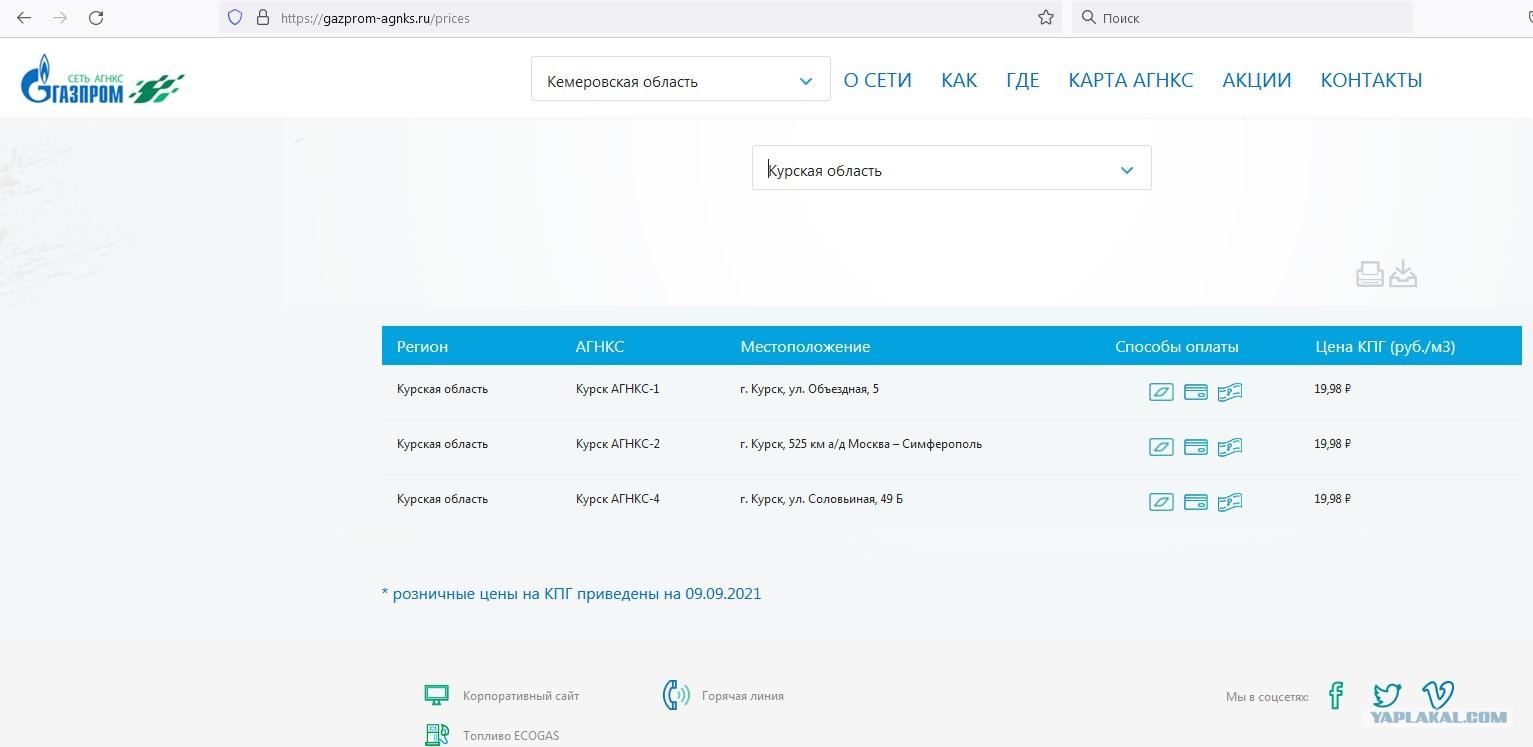Open the Vimeo social page icon
The width and height of the screenshot is (1533, 747).
tap(1438, 695)
